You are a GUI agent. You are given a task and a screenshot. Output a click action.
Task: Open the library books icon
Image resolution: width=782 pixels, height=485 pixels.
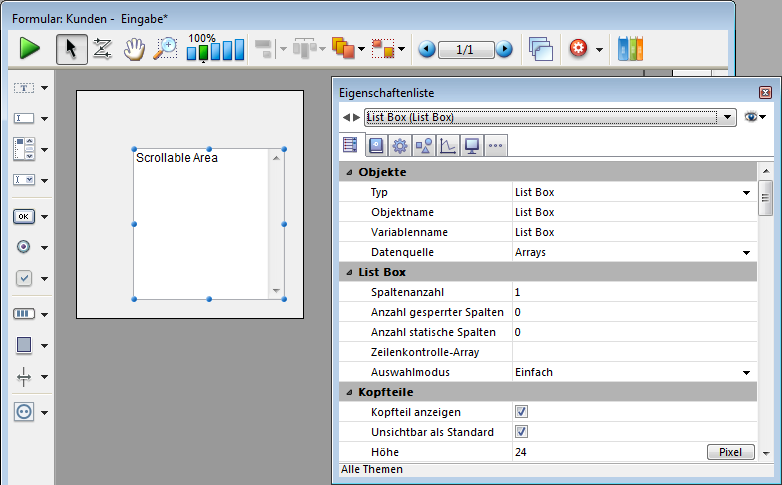tap(631, 48)
